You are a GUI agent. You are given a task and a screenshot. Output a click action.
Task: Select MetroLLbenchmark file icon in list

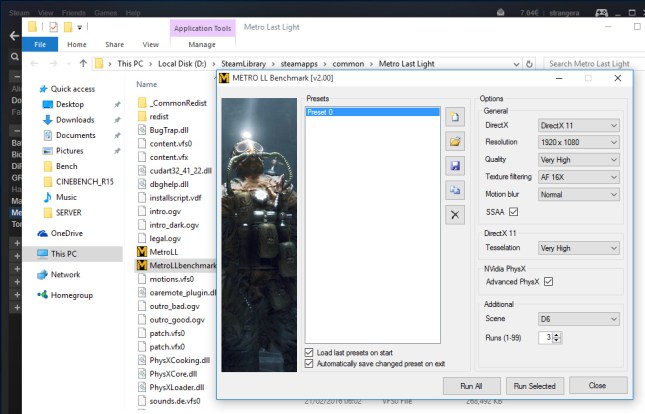(x=142, y=265)
